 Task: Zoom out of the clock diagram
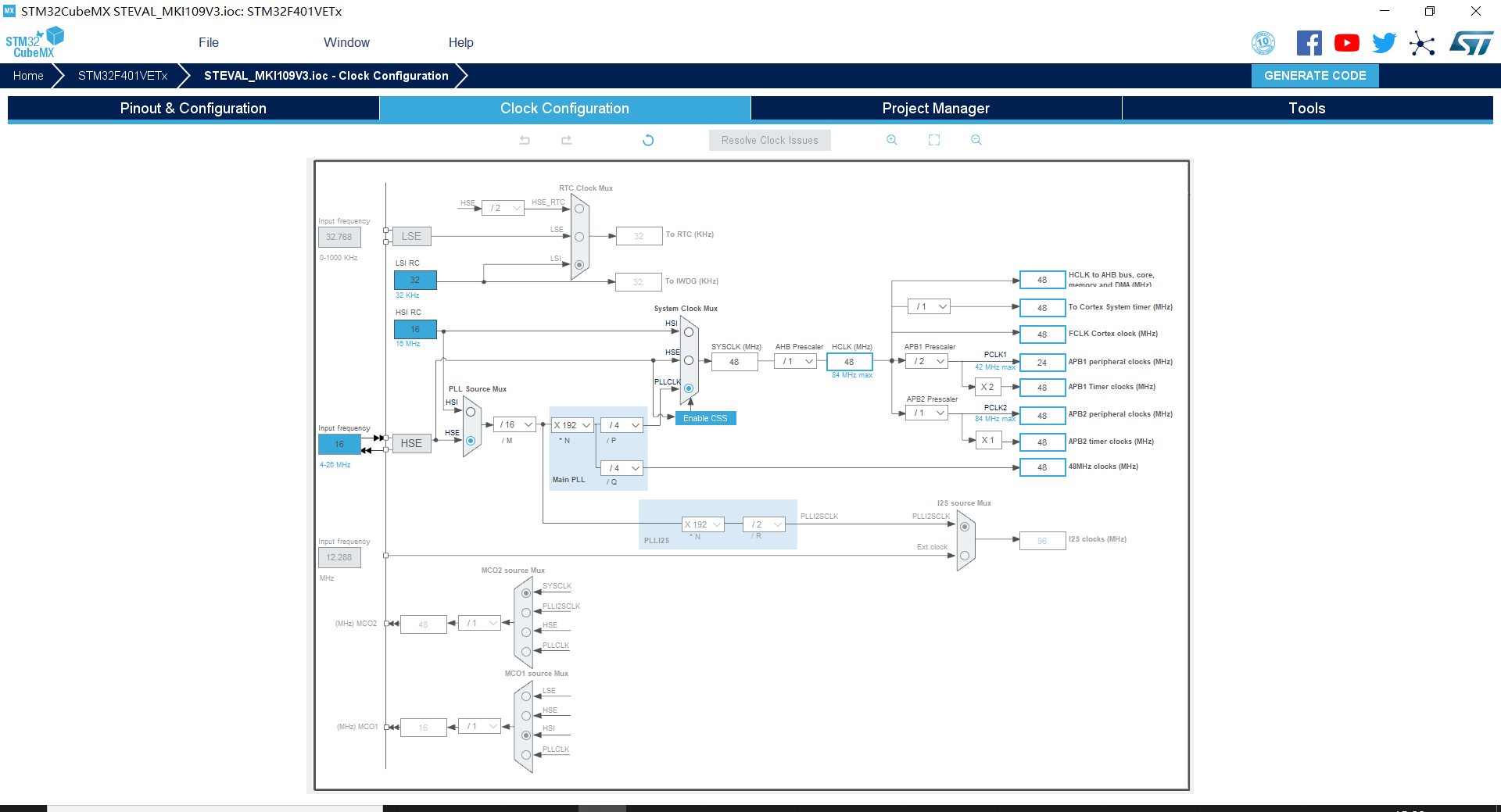coord(976,140)
